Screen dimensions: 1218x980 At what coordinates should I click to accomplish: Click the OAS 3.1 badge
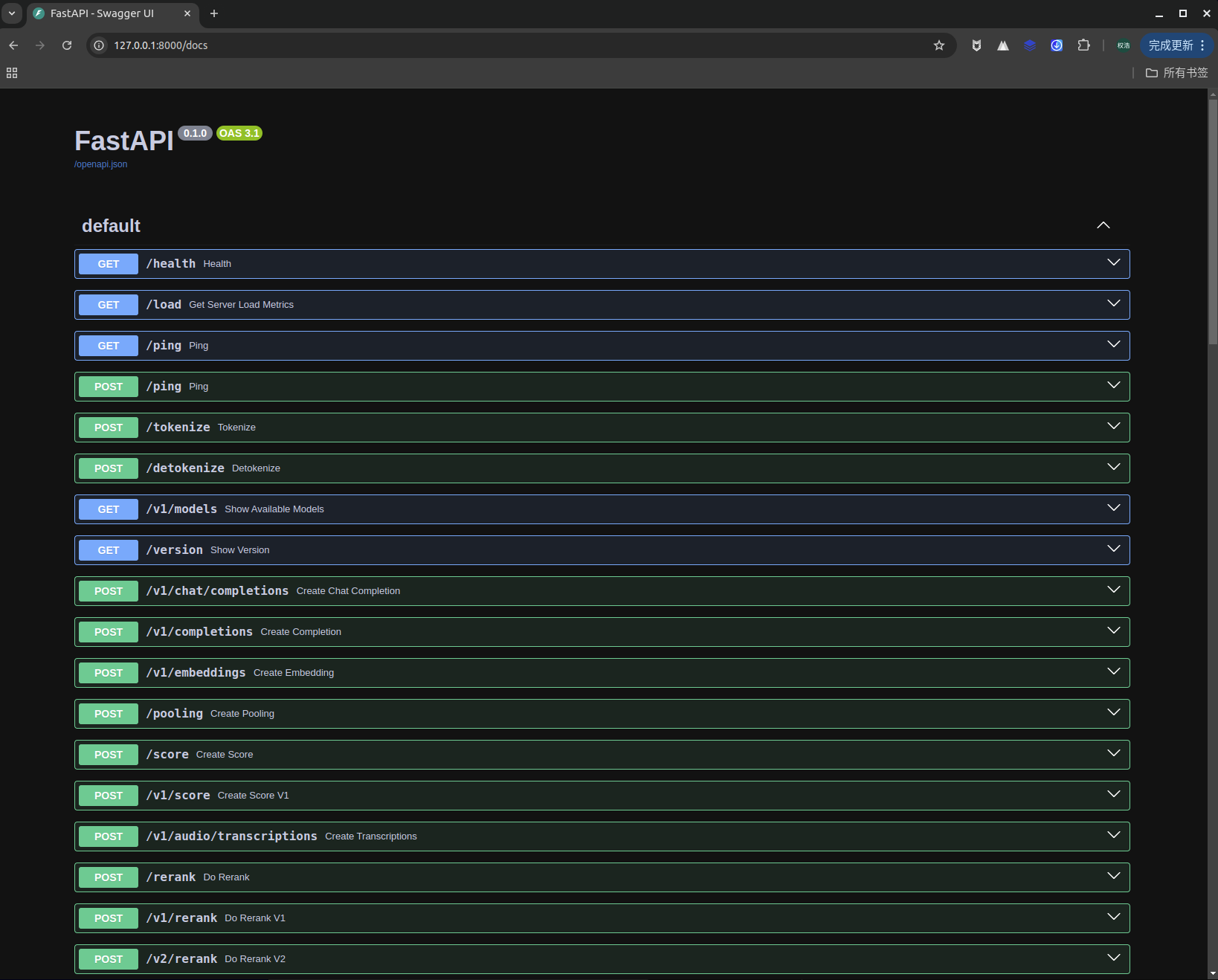tap(239, 133)
